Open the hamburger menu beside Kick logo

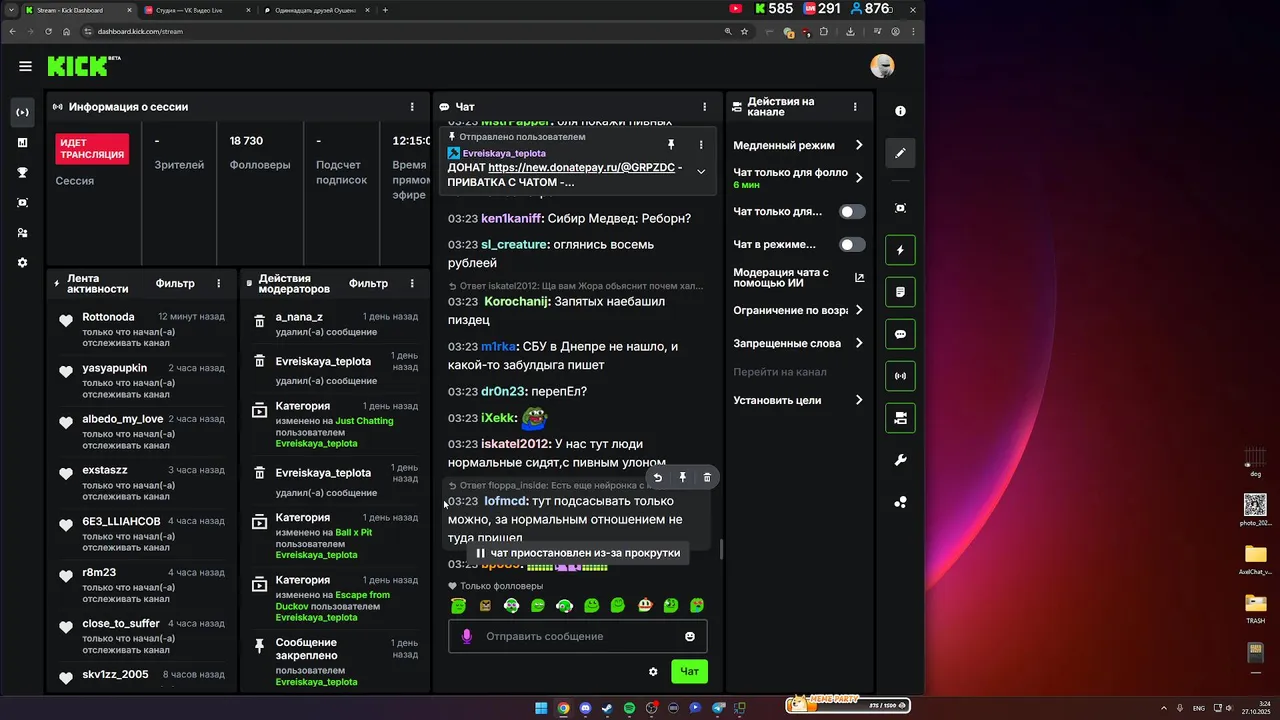click(x=25, y=66)
